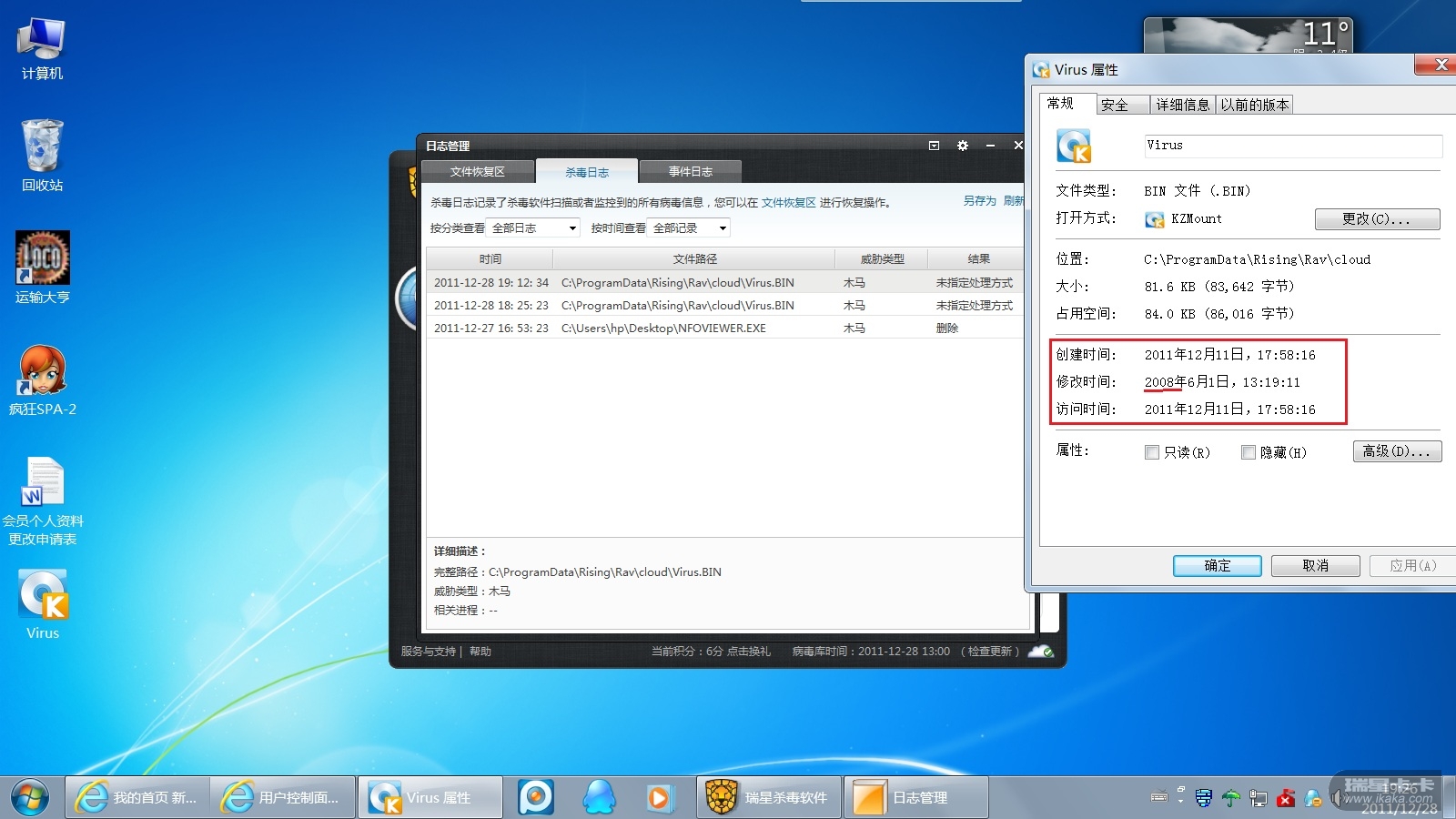
Task: Open the network computer tray icon
Action: click(x=1259, y=798)
